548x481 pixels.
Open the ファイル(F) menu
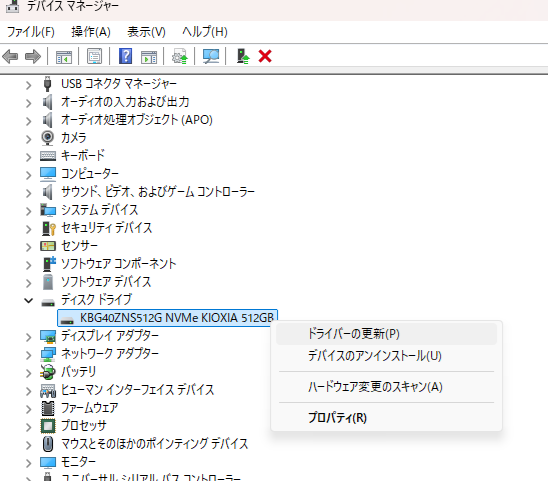(30, 32)
